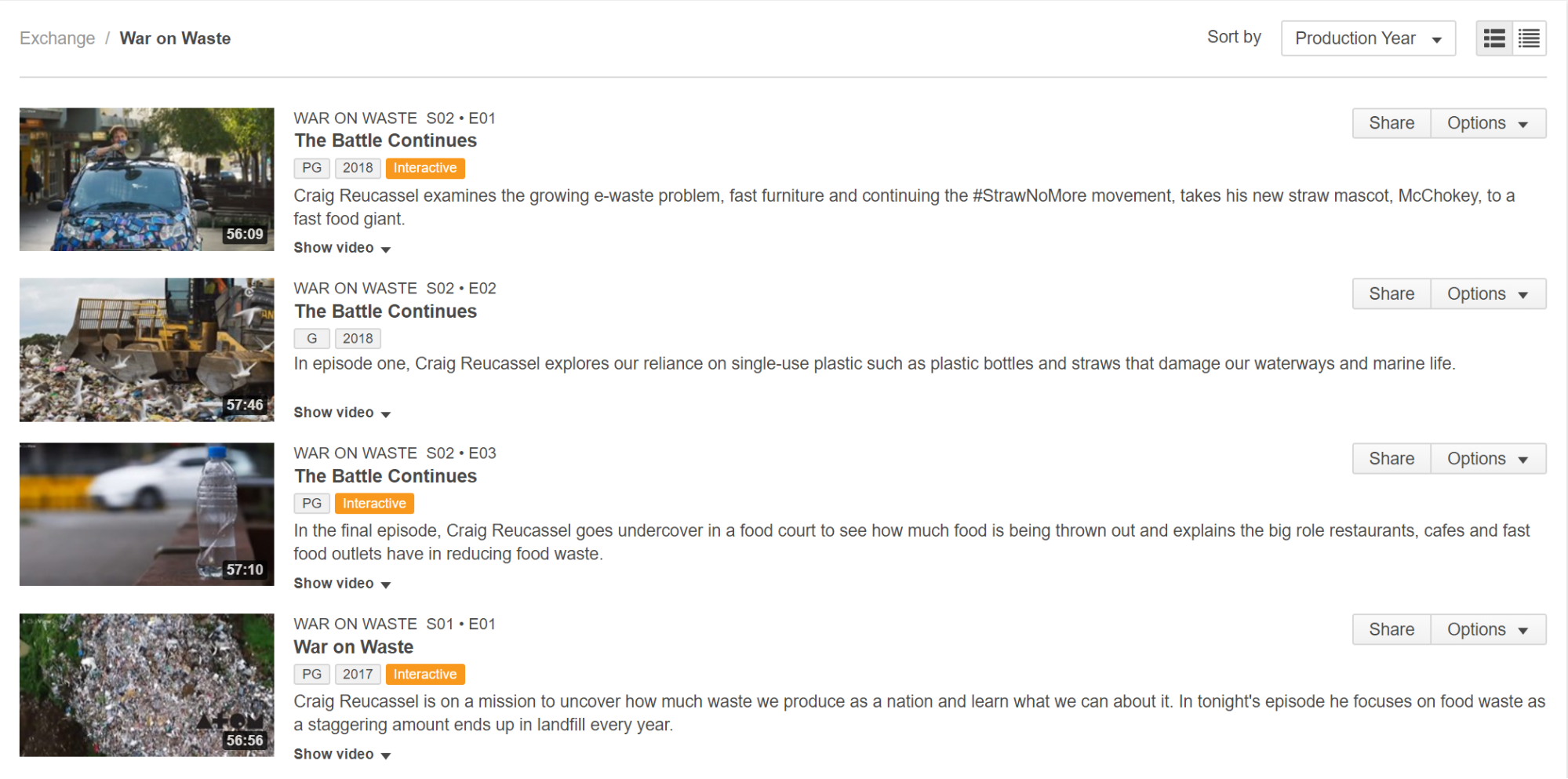Open Options menu for S02 E03
This screenshot has width=1568, height=779.
click(x=1488, y=459)
